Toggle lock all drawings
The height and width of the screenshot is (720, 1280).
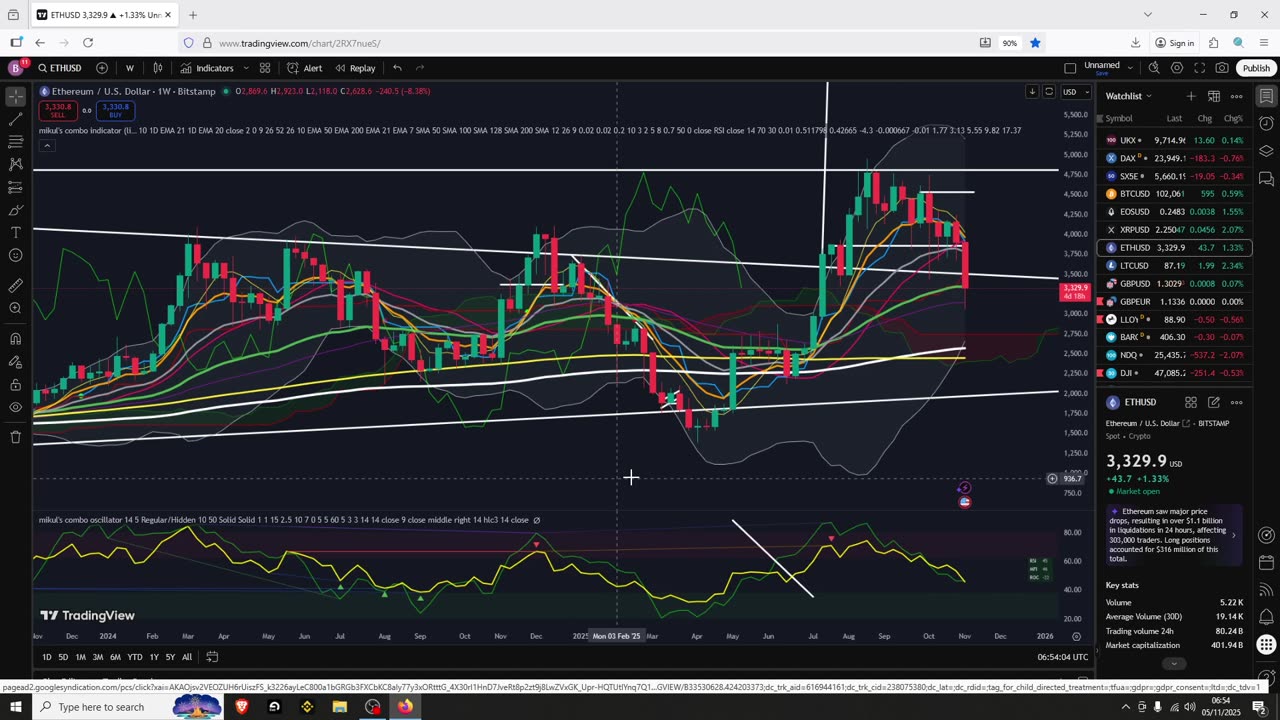(x=15, y=385)
